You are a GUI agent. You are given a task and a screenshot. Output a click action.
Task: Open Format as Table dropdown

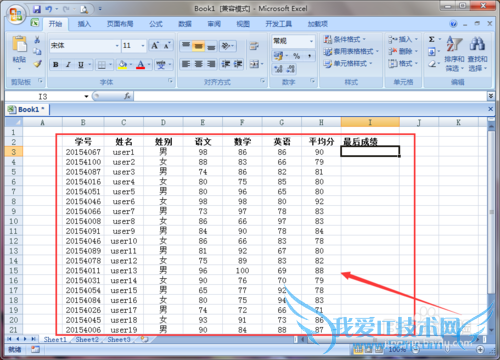(x=351, y=51)
